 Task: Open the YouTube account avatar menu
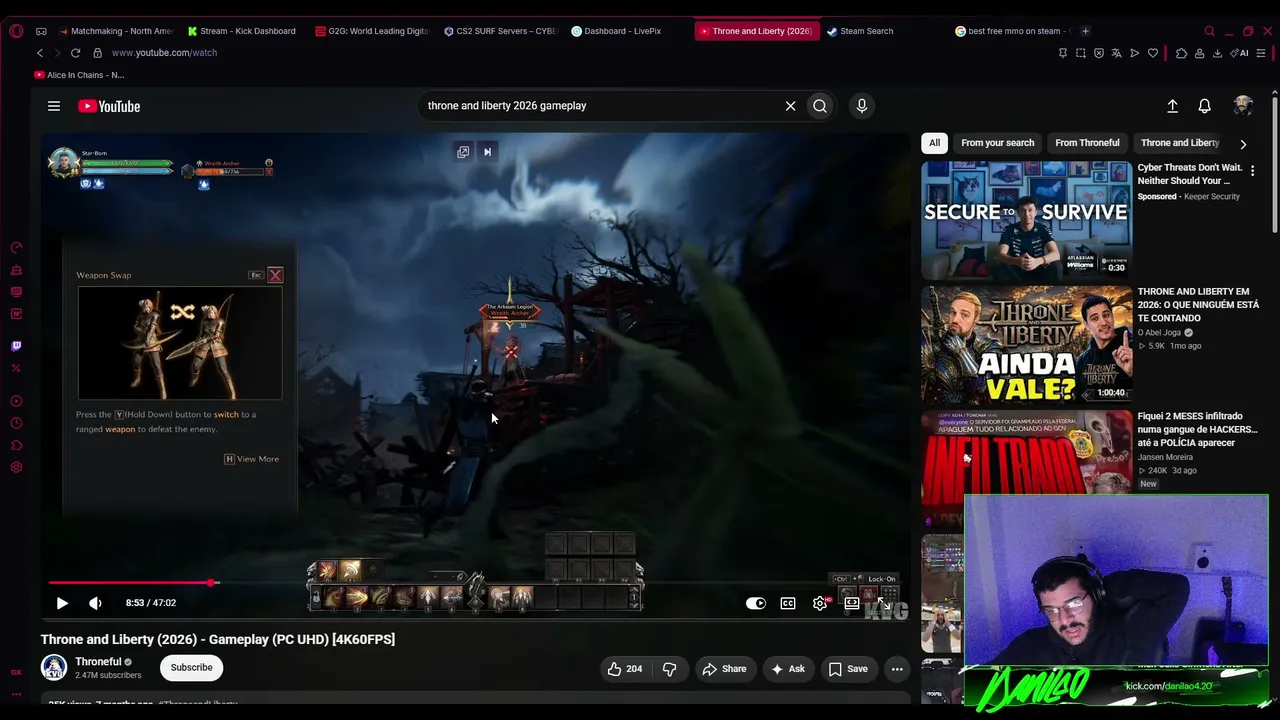coord(1243,106)
